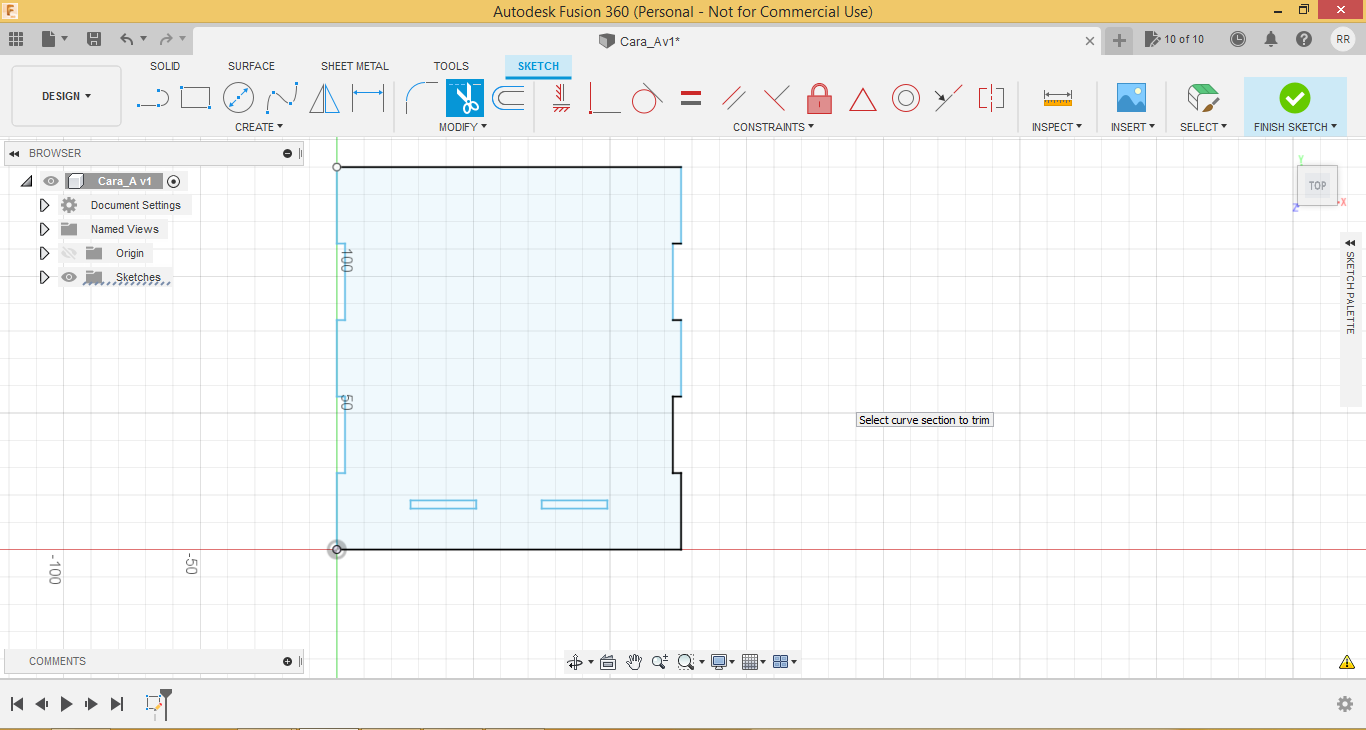Screen dimensions: 1366x730
Task: Click the Select tool icon
Action: click(x=1203, y=98)
